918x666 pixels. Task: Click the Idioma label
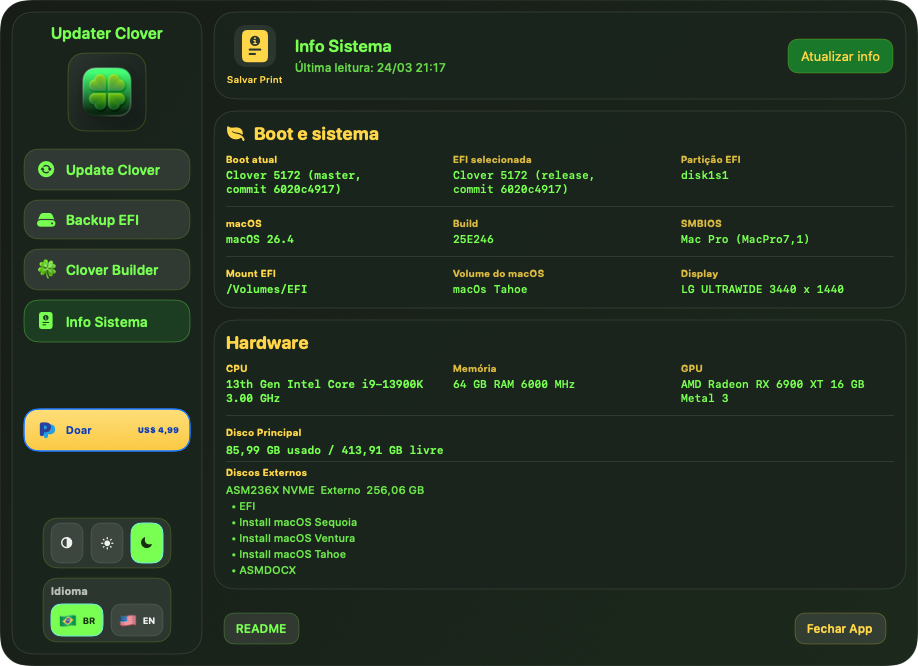tap(69, 591)
